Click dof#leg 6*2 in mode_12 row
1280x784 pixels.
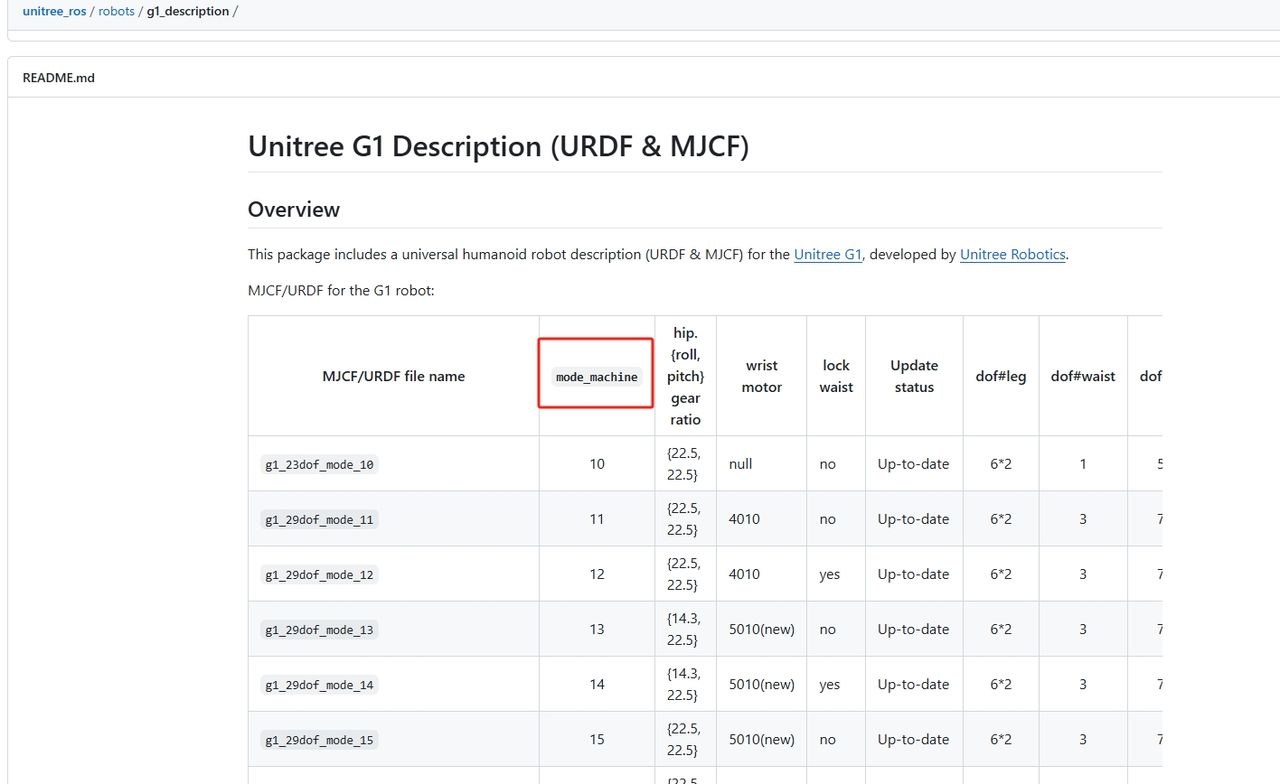1001,574
